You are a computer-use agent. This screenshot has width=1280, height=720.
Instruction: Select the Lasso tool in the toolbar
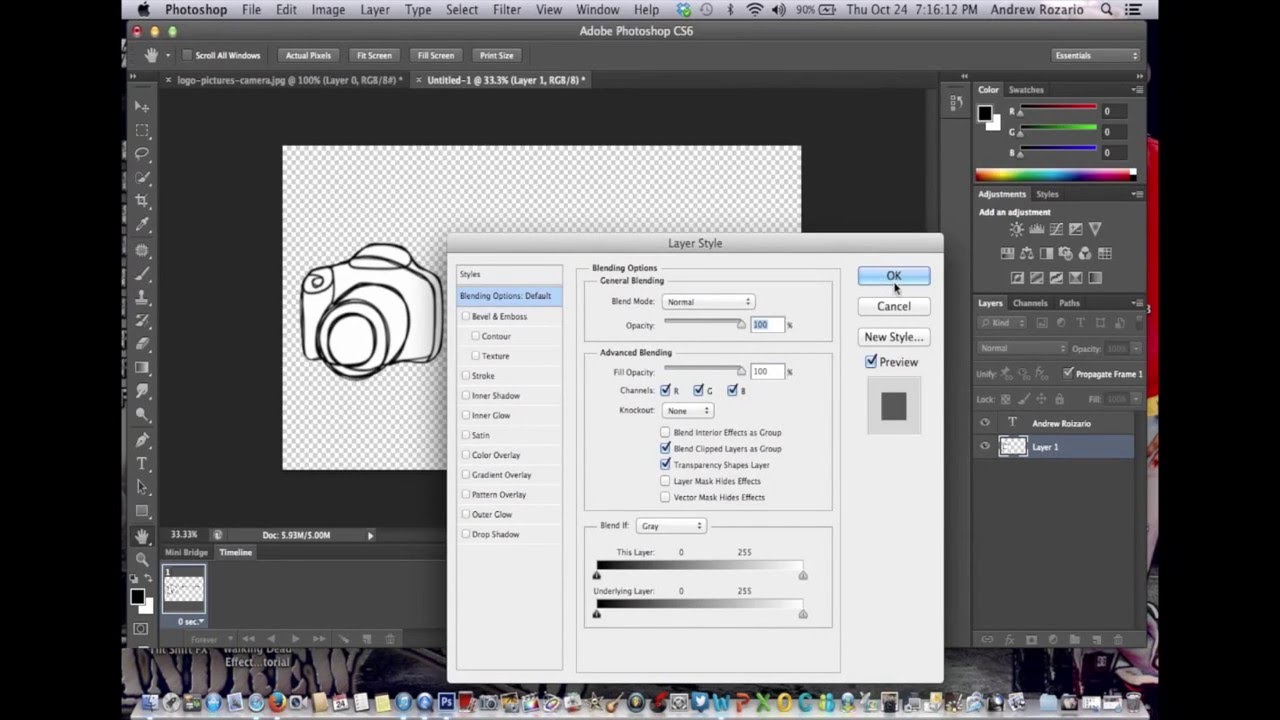142,154
